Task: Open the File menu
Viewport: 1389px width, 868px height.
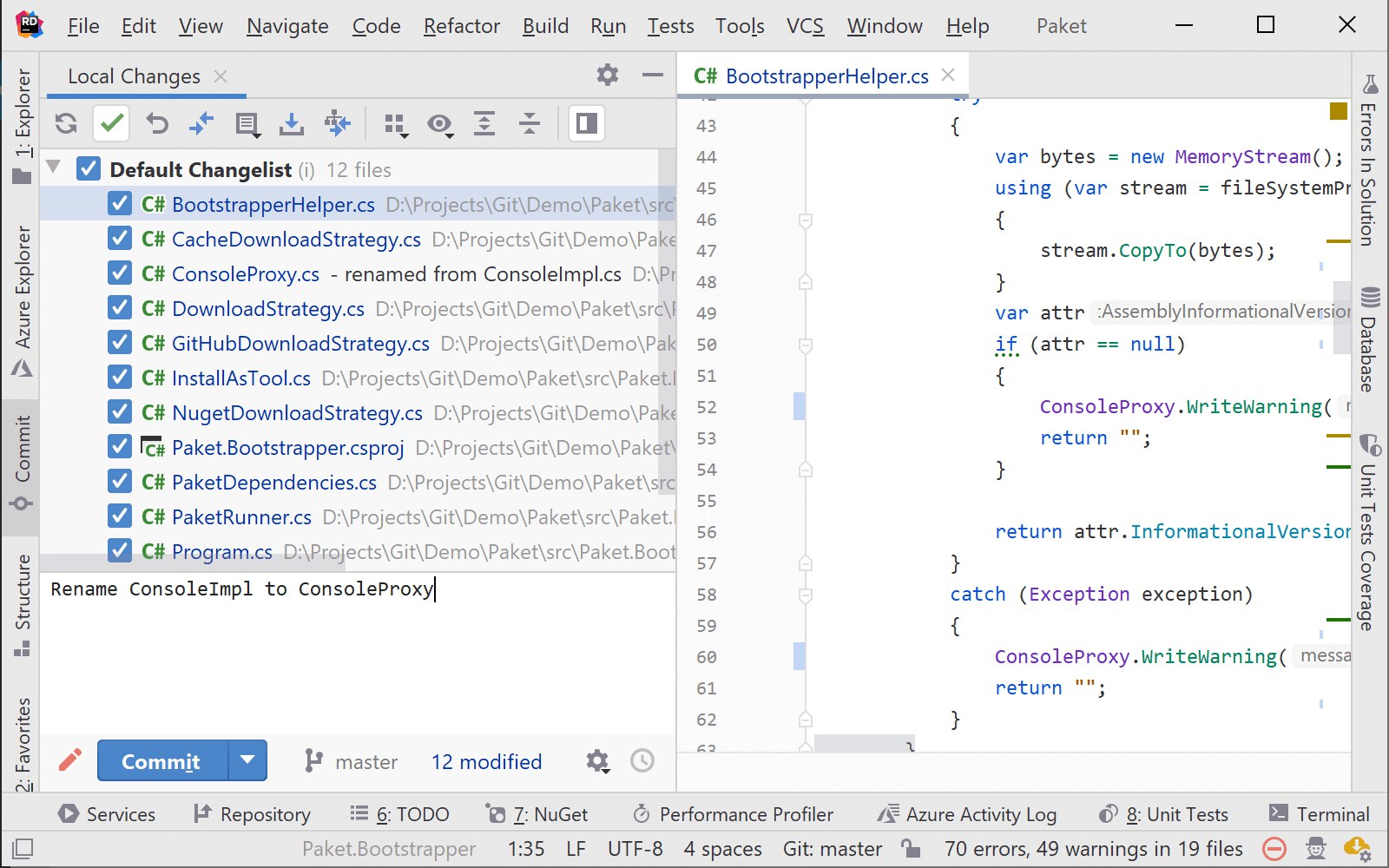Action: [x=83, y=26]
